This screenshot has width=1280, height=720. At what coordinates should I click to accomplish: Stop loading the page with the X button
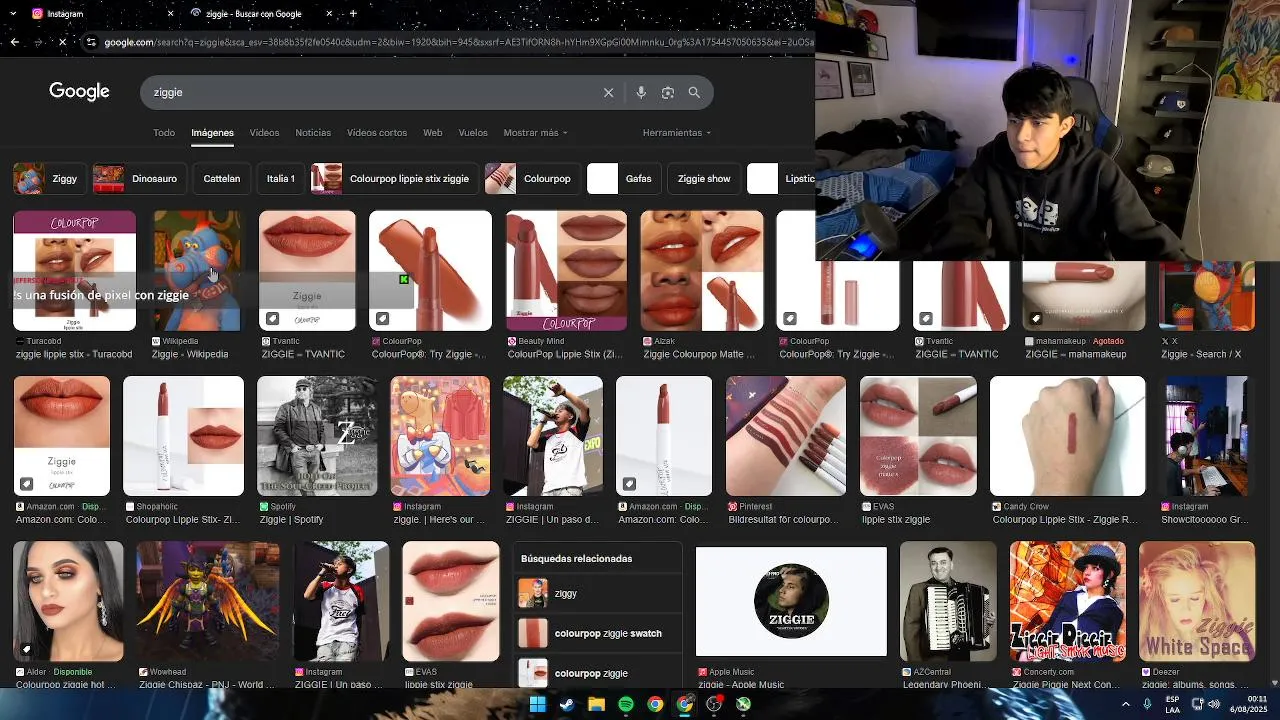click(62, 42)
